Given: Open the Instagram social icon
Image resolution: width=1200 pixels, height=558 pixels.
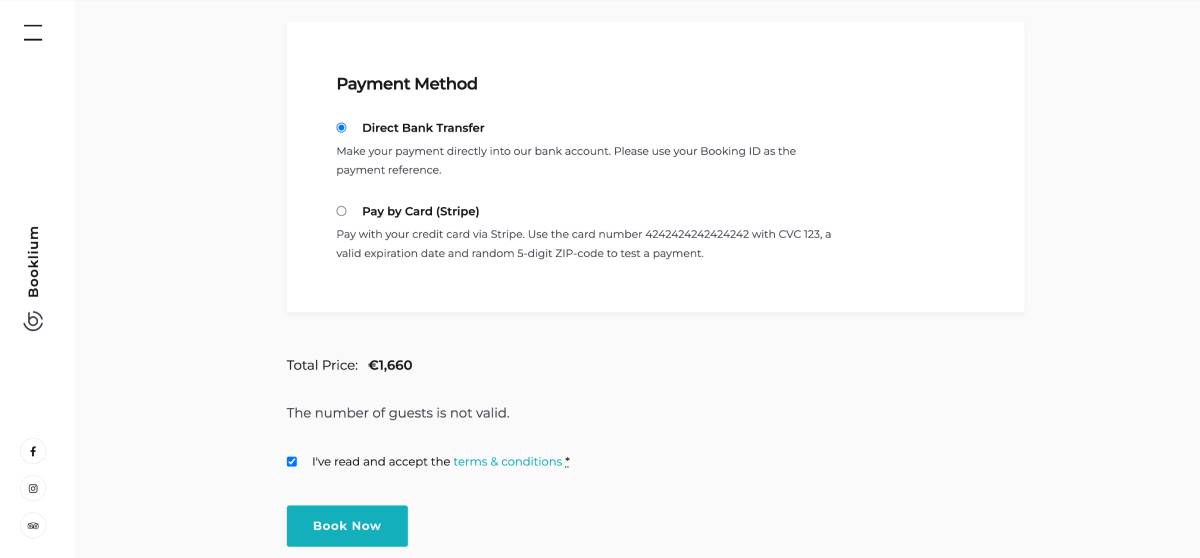Looking at the screenshot, I should click(33, 489).
